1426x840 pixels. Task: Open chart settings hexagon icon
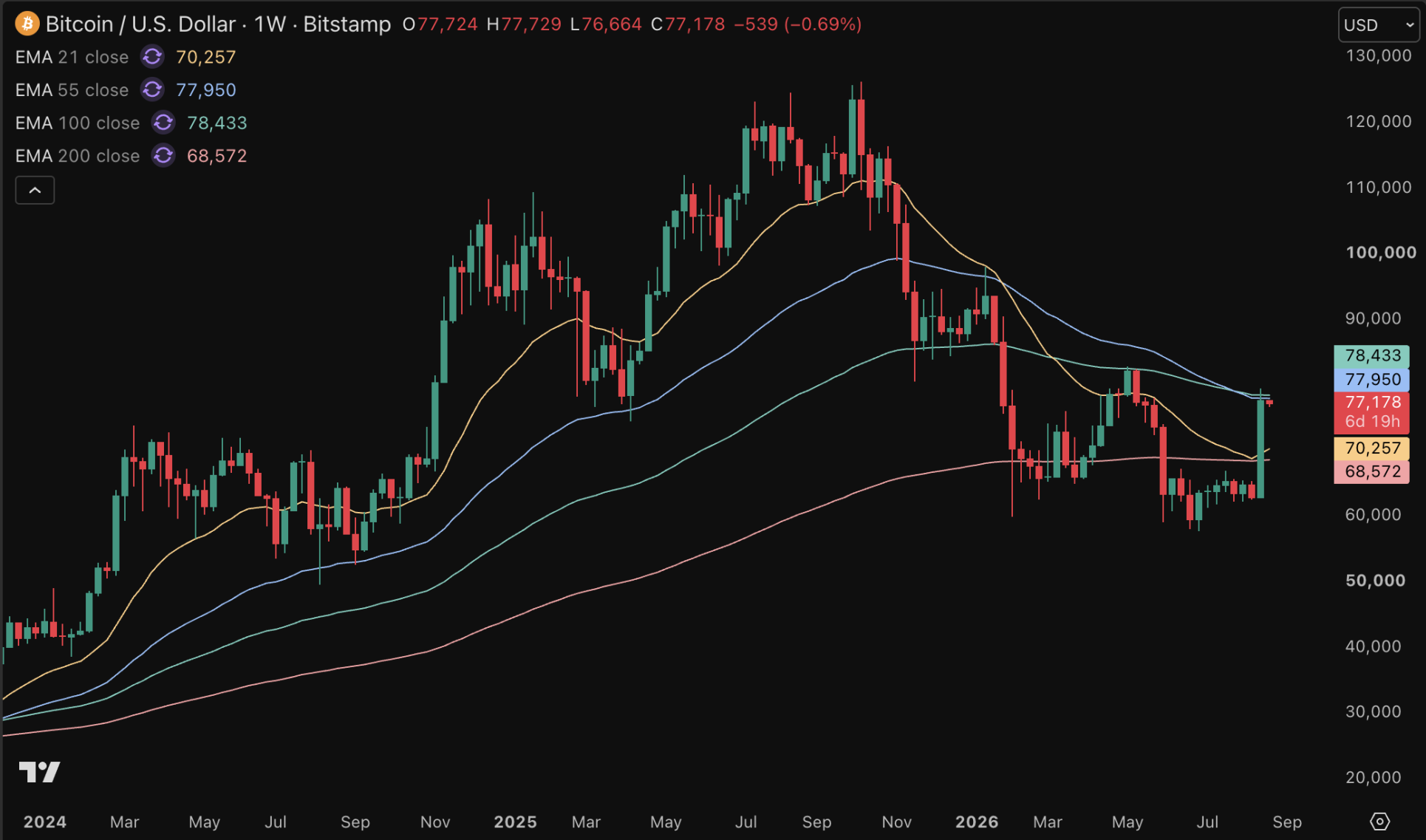point(1379,821)
